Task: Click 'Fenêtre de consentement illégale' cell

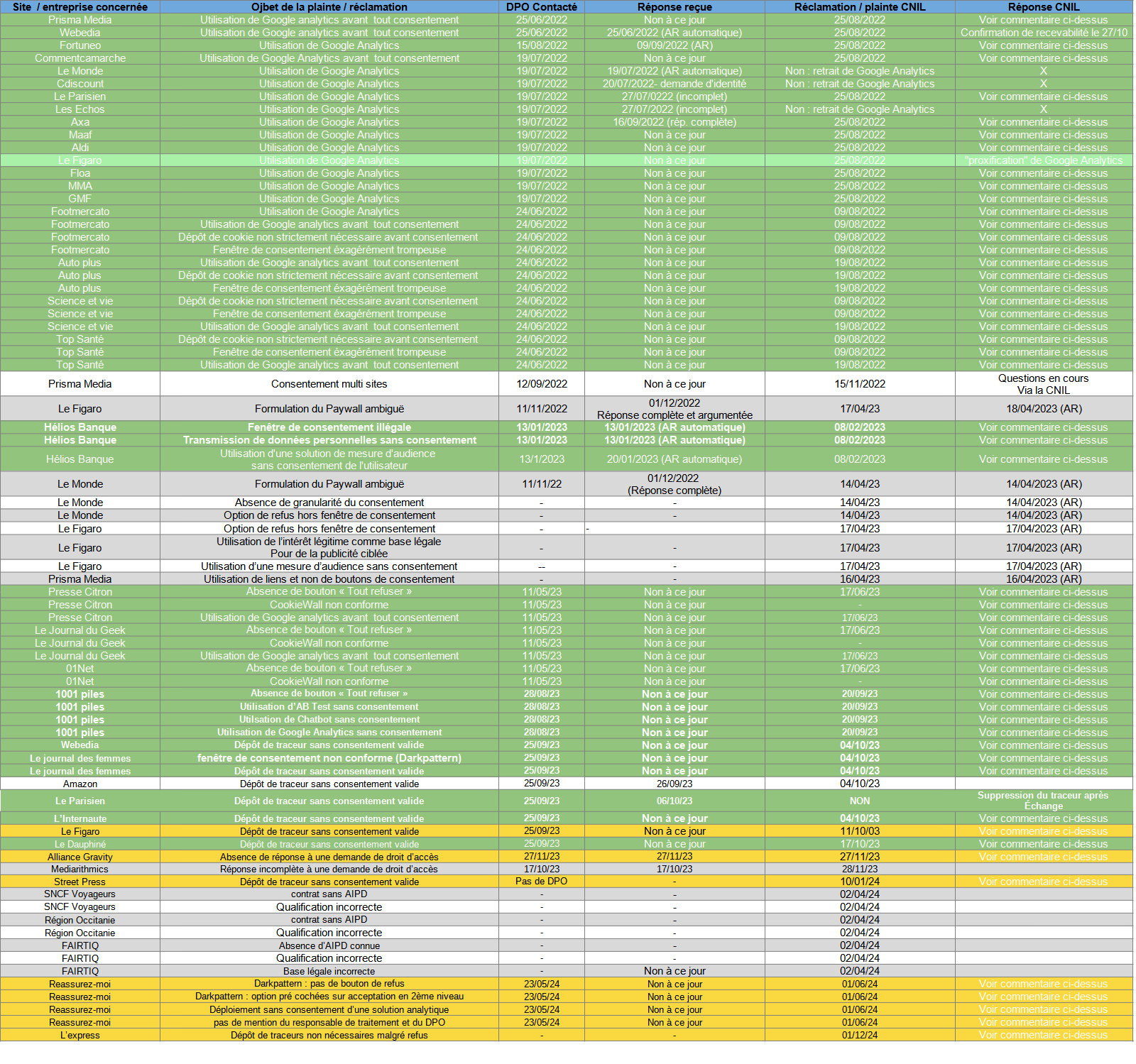Action: (329, 427)
